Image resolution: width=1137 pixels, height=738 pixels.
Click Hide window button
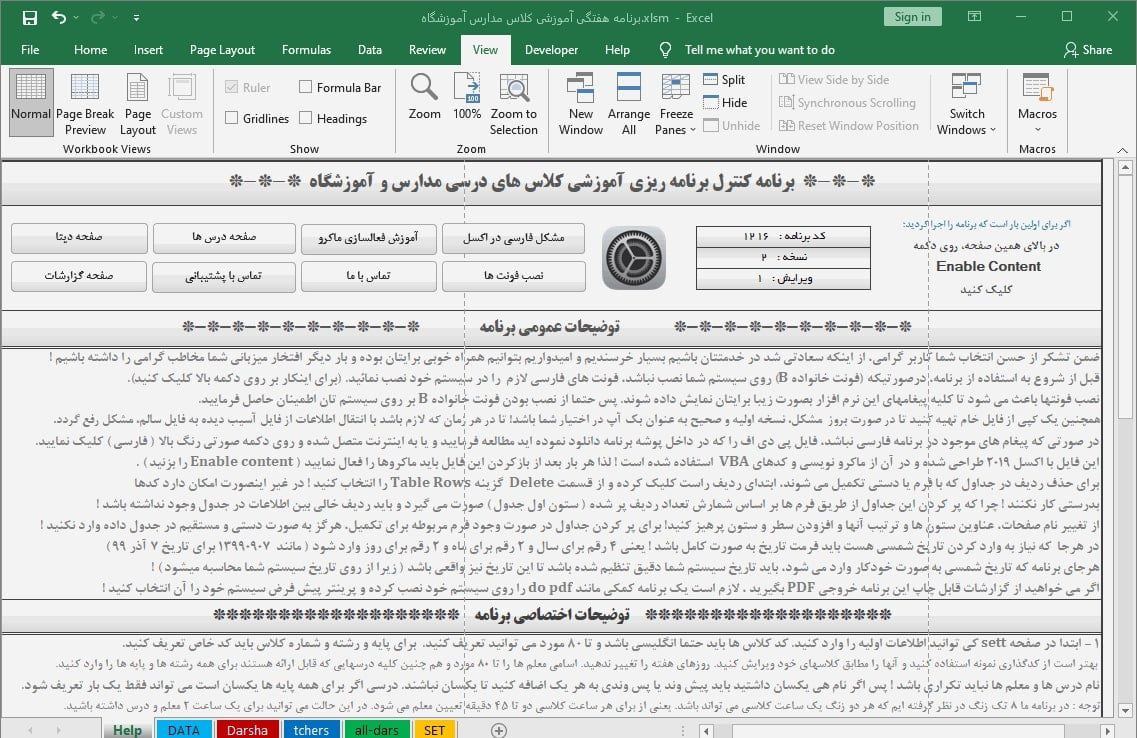[x=725, y=103]
